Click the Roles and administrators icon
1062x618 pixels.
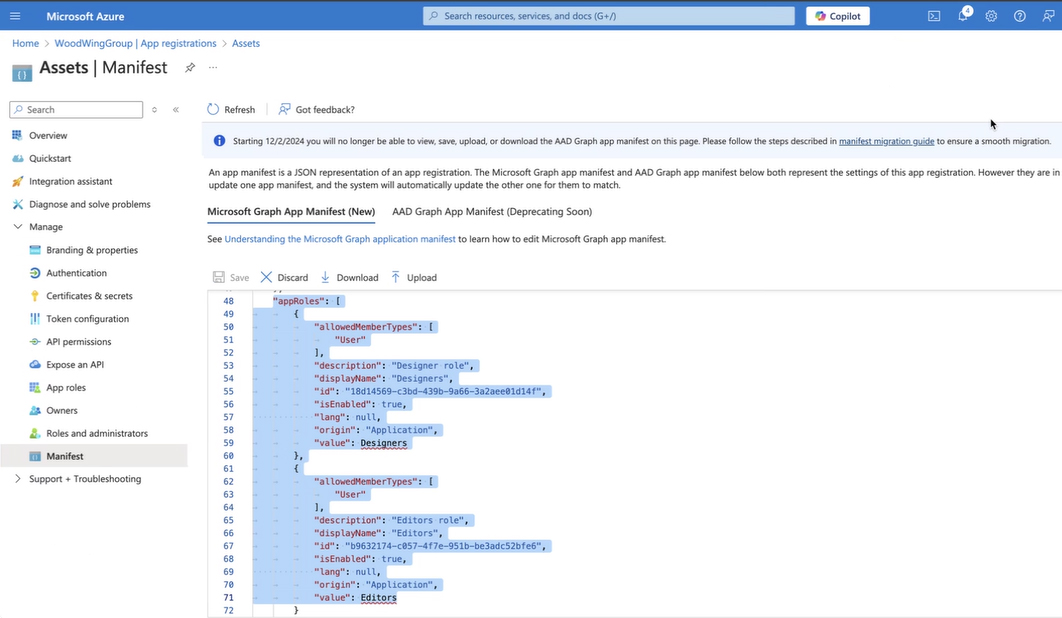point(35,433)
